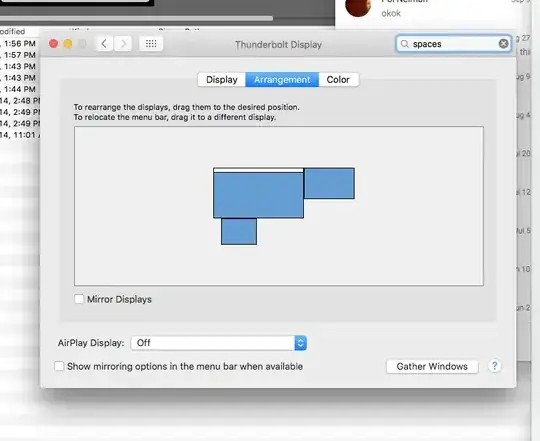Toggle Show mirroring options in menu bar checkbox
Image resolution: width=540 pixels, height=441 pixels.
pos(59,366)
